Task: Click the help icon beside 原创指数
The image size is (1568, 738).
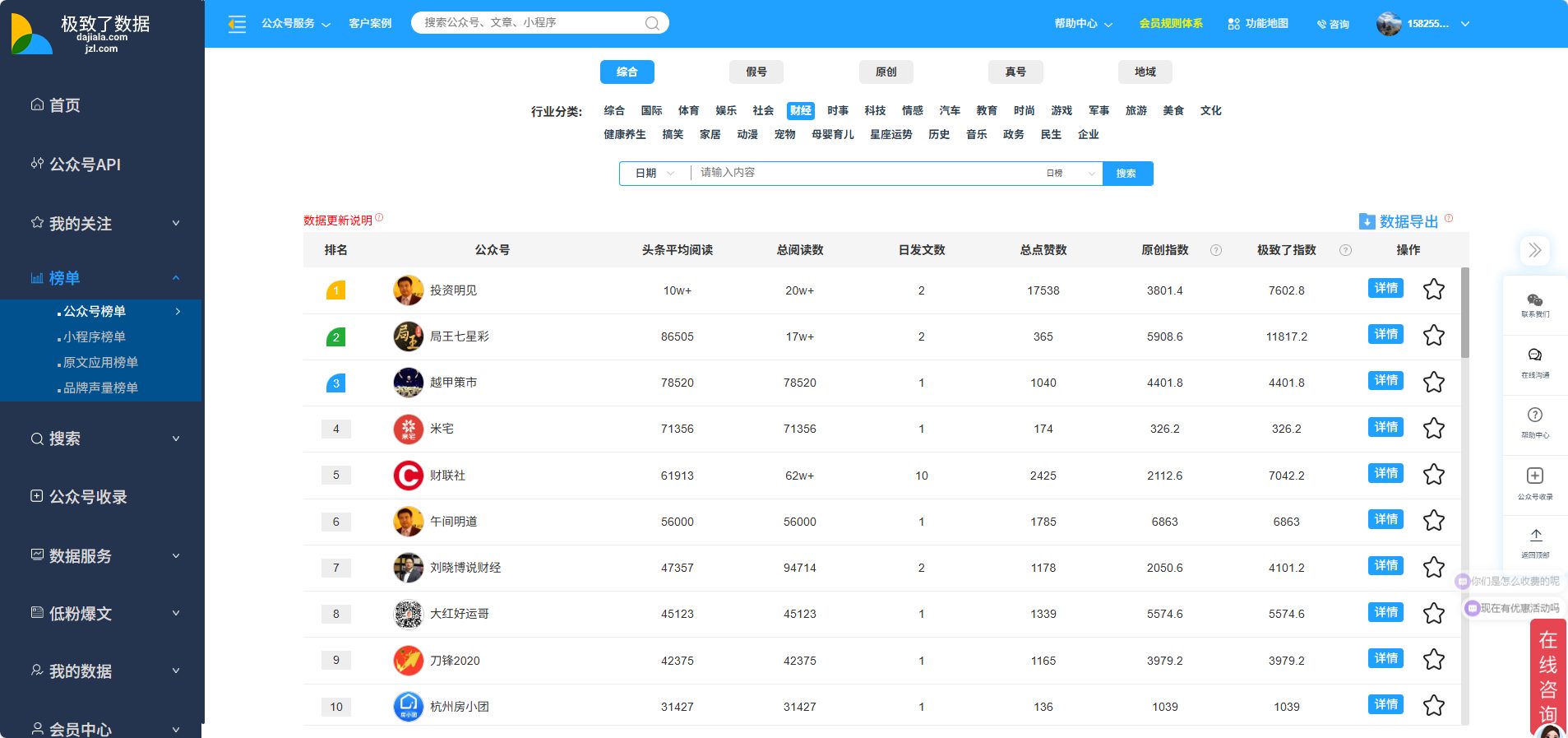Action: pos(1216,250)
